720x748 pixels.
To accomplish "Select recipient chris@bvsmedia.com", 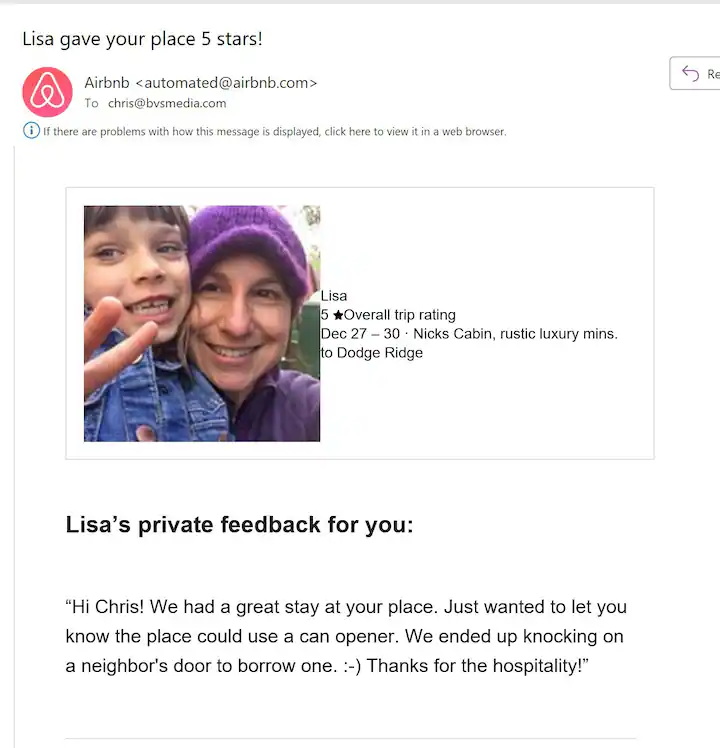I will [167, 103].
